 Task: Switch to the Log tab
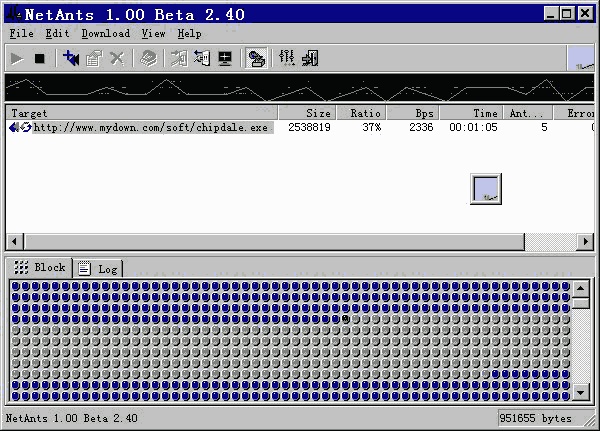pyautogui.click(x=98, y=268)
